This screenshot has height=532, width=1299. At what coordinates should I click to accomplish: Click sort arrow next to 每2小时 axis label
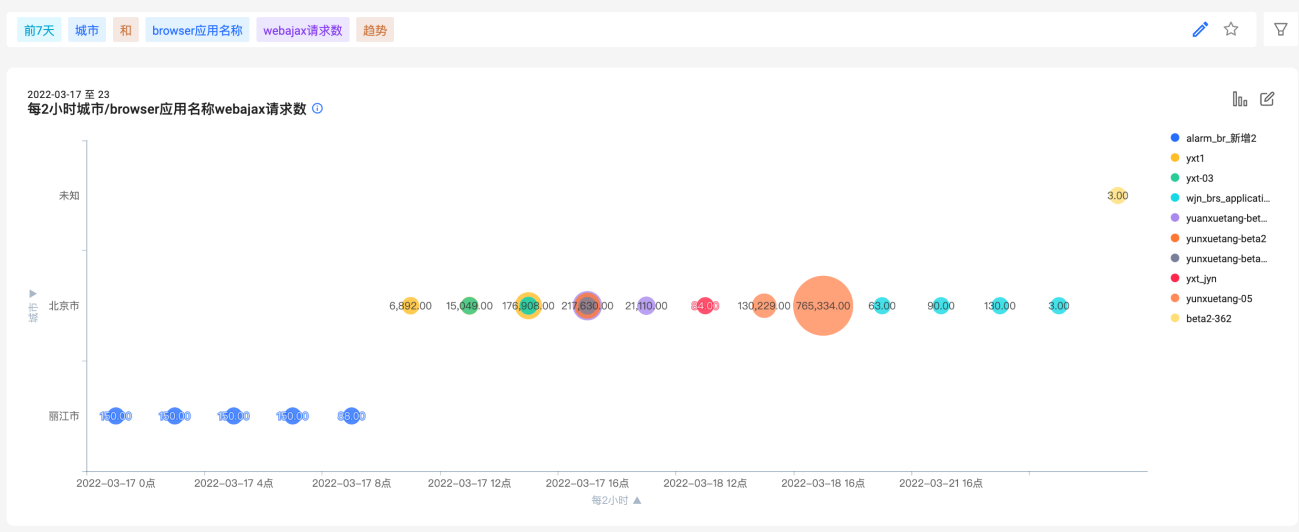(x=637, y=500)
